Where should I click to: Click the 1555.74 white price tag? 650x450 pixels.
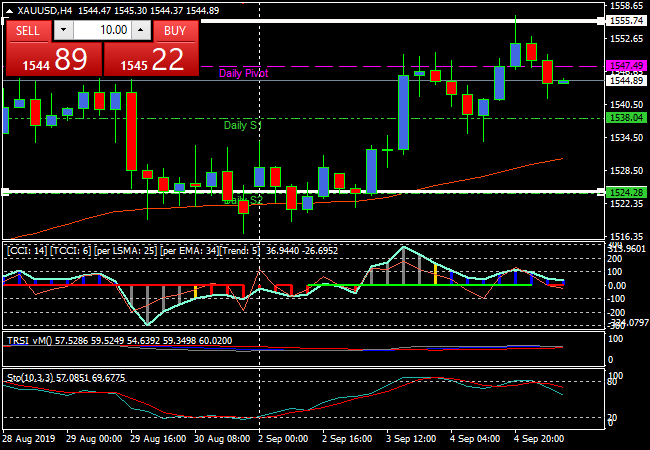pos(625,20)
